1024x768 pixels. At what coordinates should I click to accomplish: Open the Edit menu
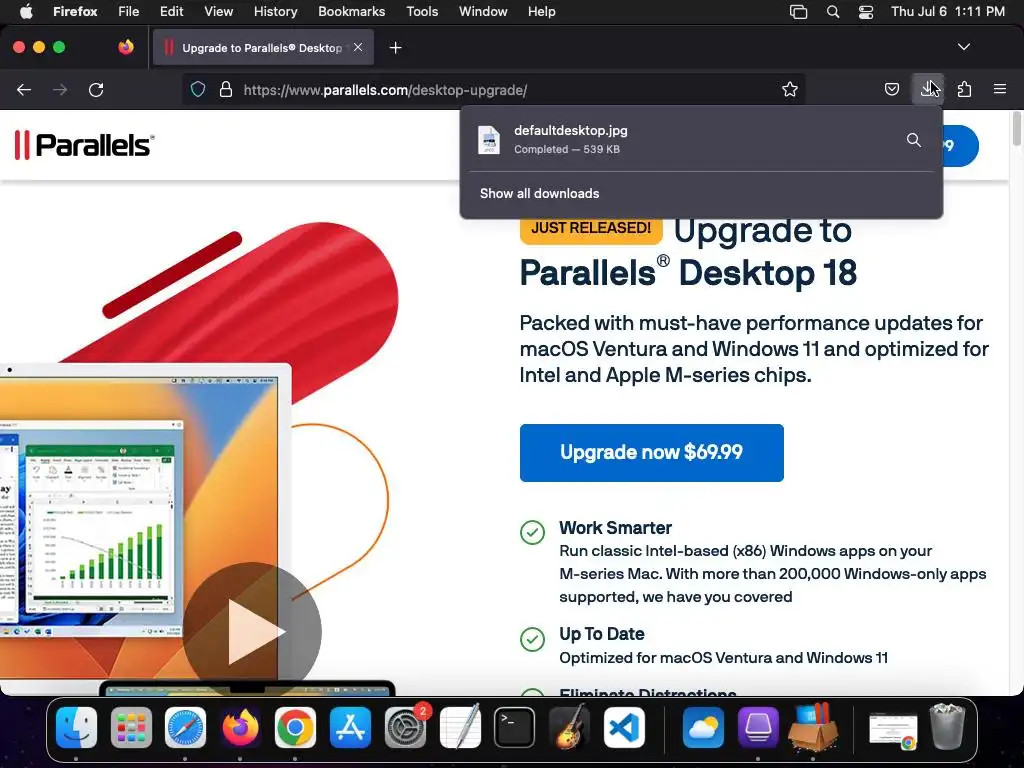[x=171, y=11]
